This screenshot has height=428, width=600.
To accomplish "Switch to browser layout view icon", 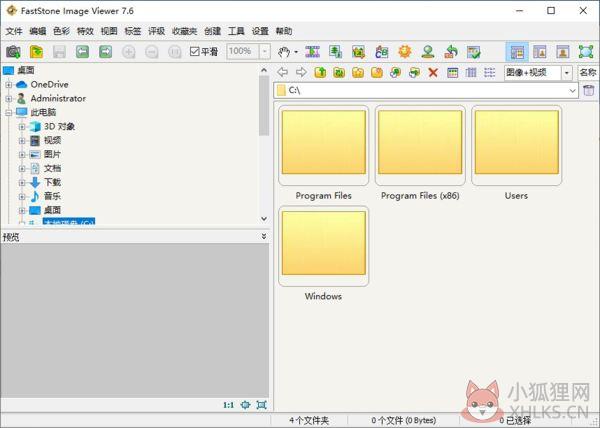I will [x=517, y=52].
